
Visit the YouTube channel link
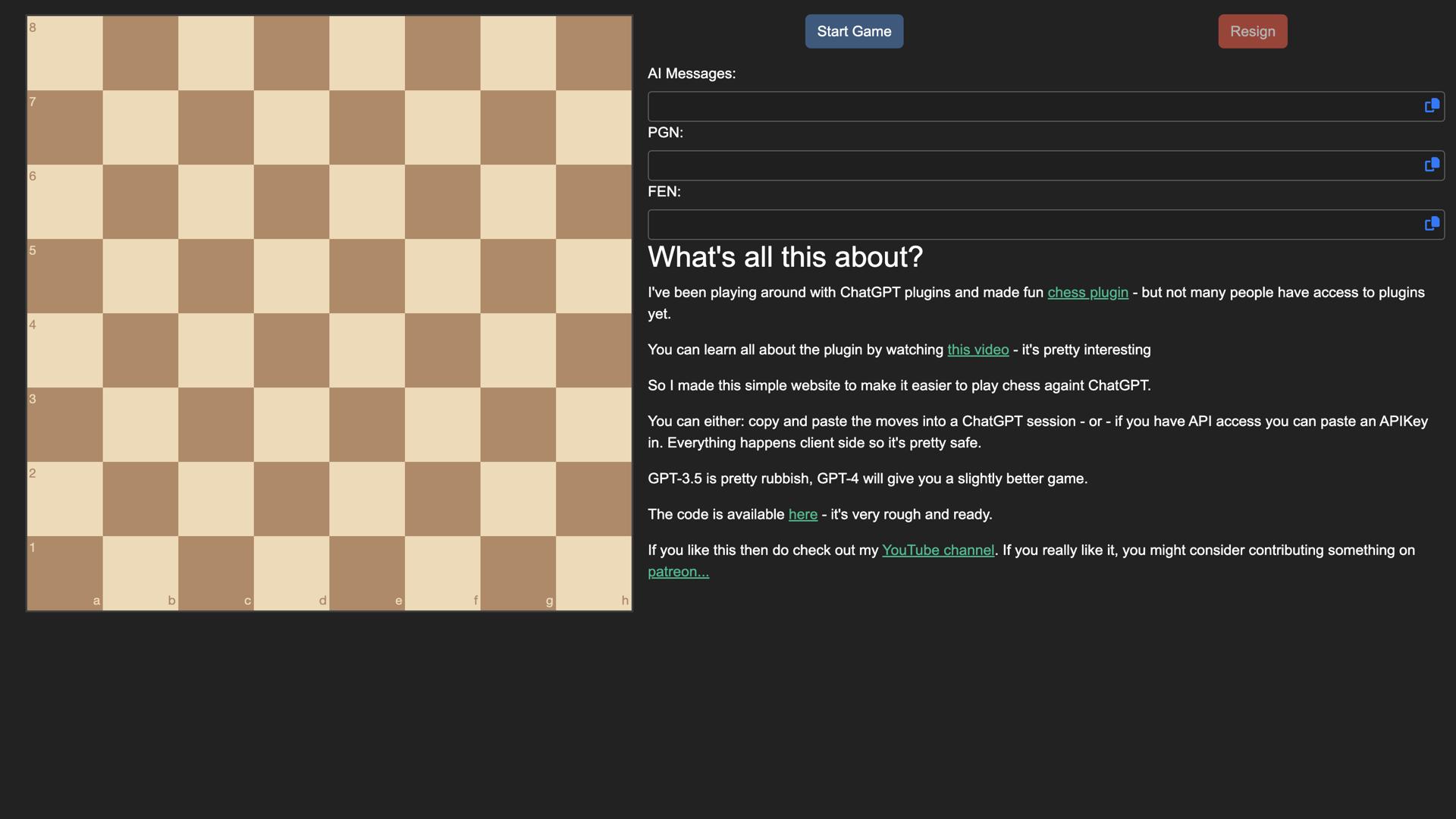click(938, 550)
